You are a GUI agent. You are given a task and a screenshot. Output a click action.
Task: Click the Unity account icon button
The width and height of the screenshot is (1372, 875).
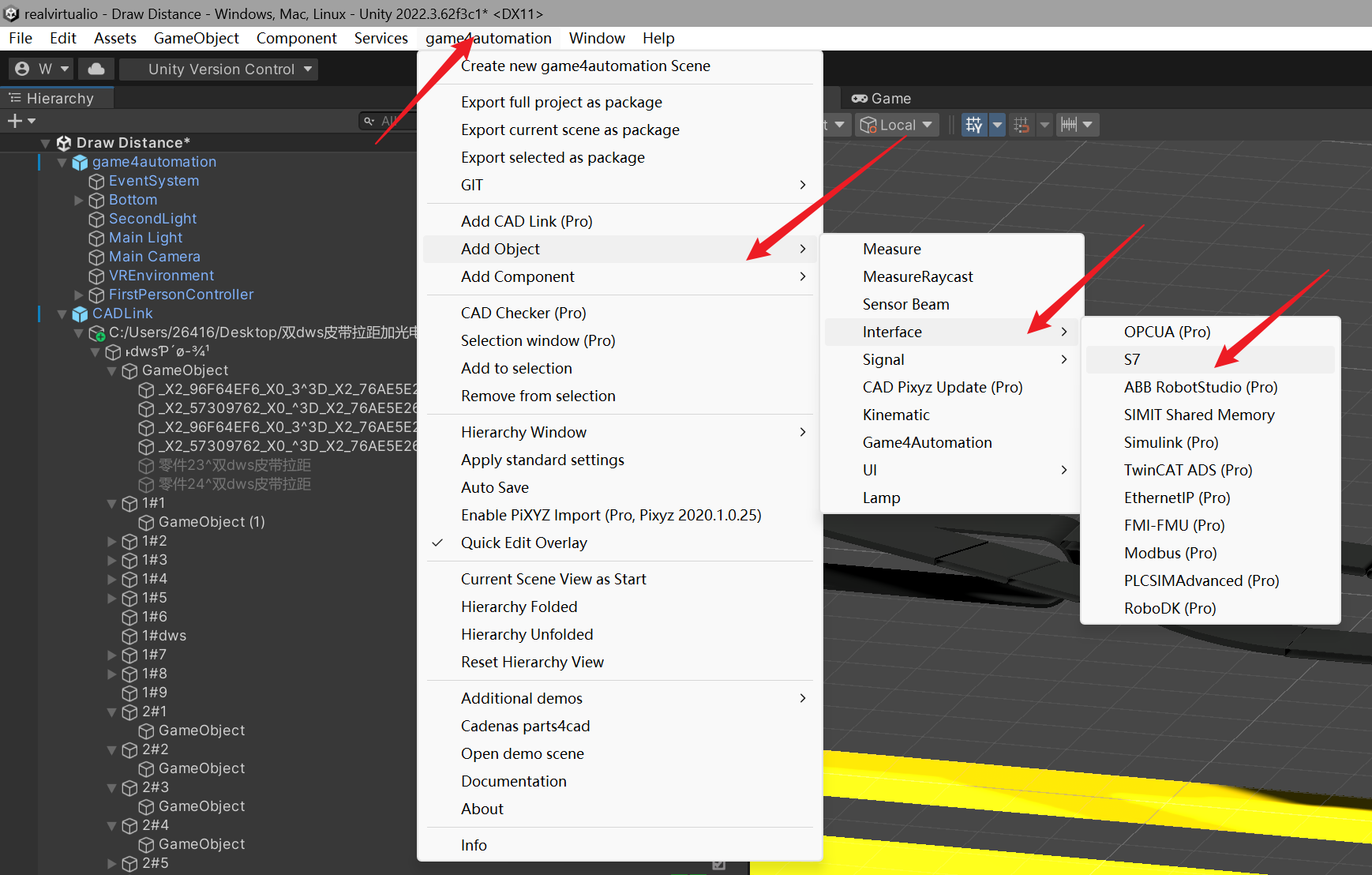tap(23, 69)
